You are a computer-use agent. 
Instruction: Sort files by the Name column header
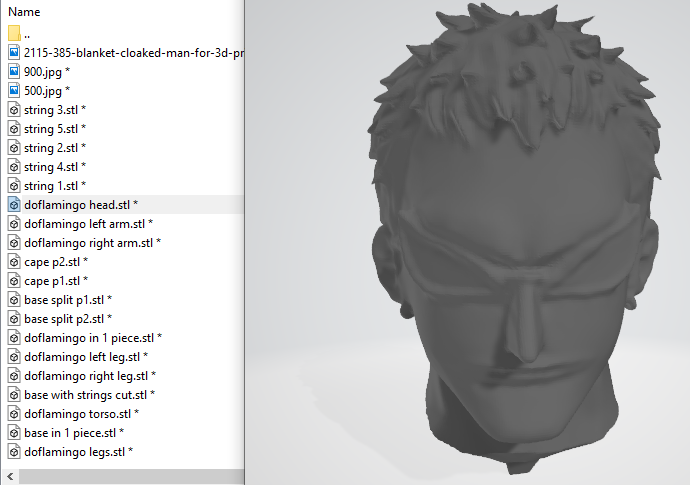point(24,12)
